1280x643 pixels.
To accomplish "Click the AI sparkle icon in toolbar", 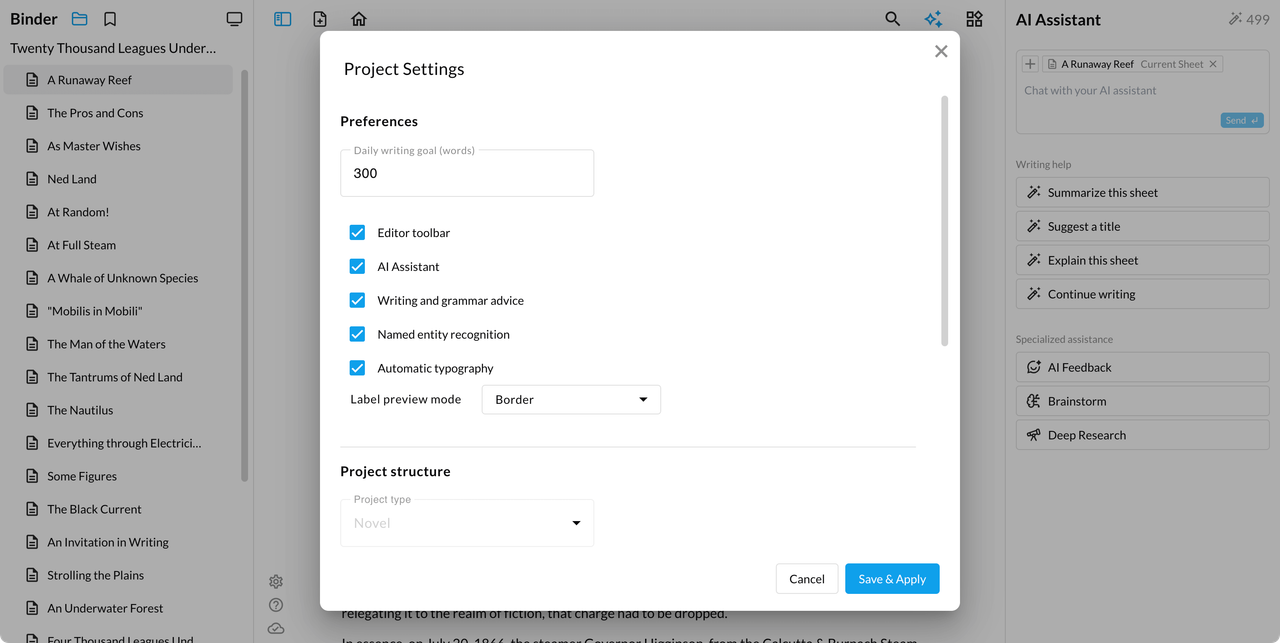I will pyautogui.click(x=933, y=19).
